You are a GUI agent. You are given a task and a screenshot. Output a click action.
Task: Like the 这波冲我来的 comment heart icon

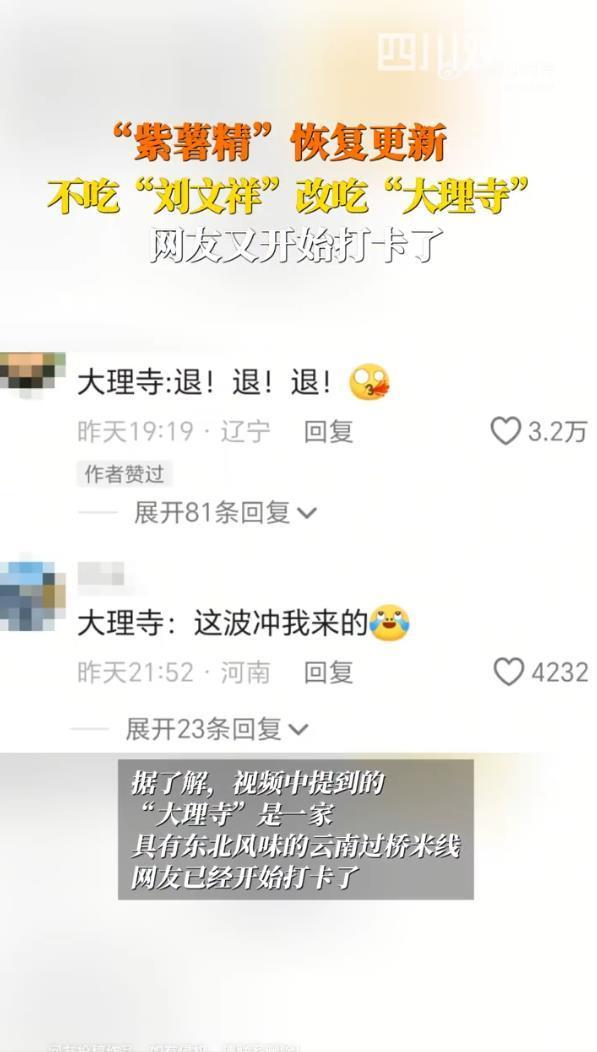coord(508,672)
